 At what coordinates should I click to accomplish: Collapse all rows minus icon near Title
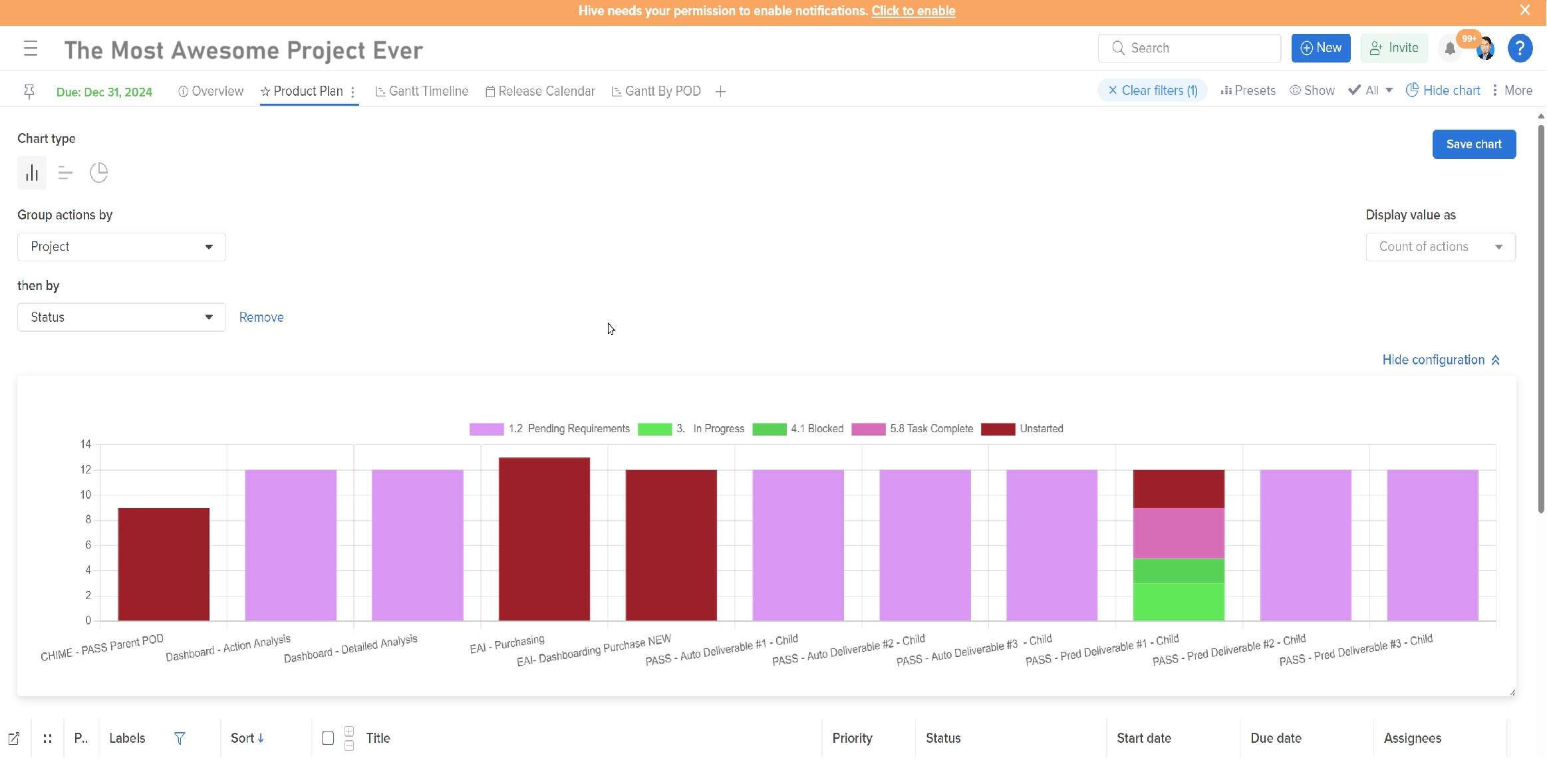[349, 745]
